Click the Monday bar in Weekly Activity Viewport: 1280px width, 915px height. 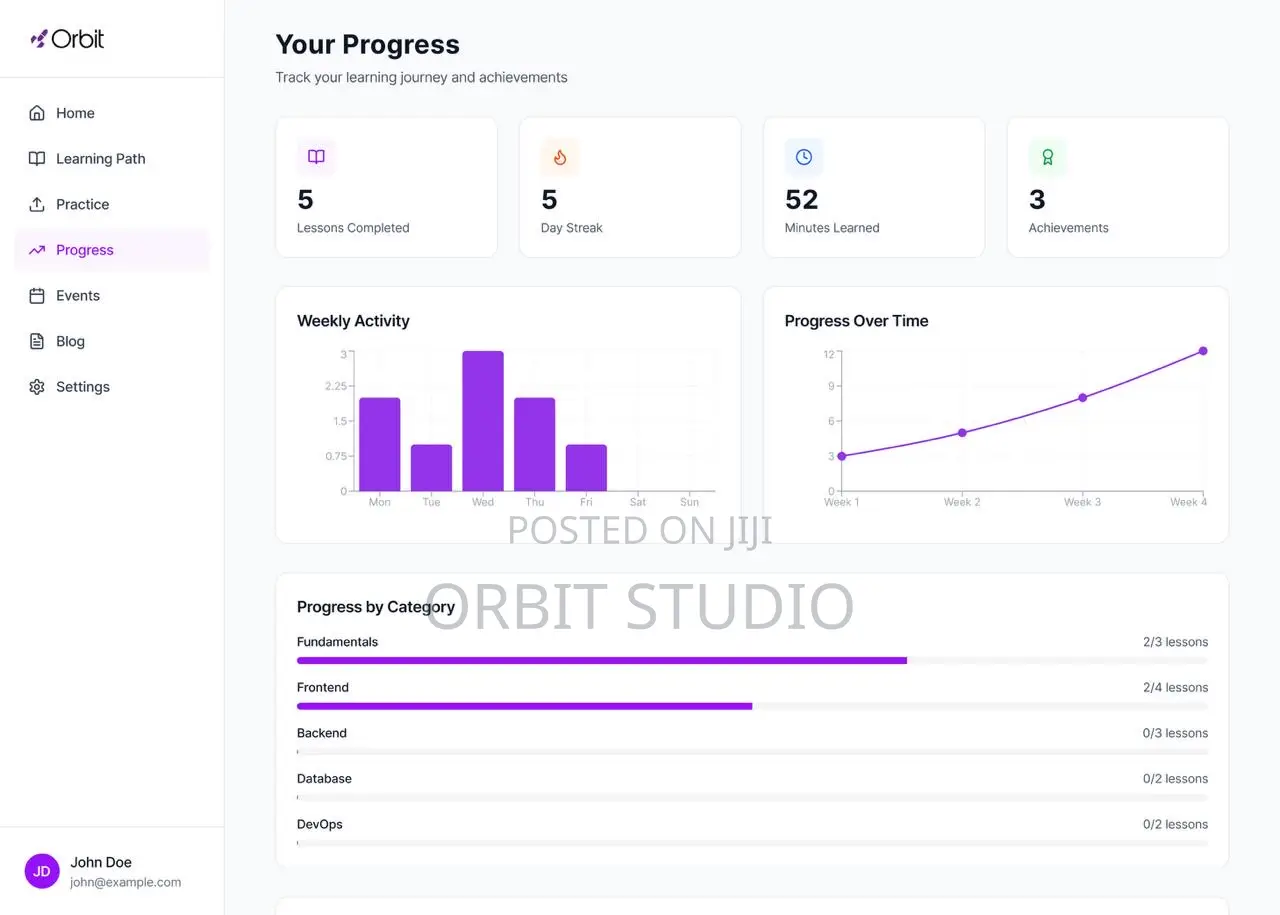(x=380, y=444)
